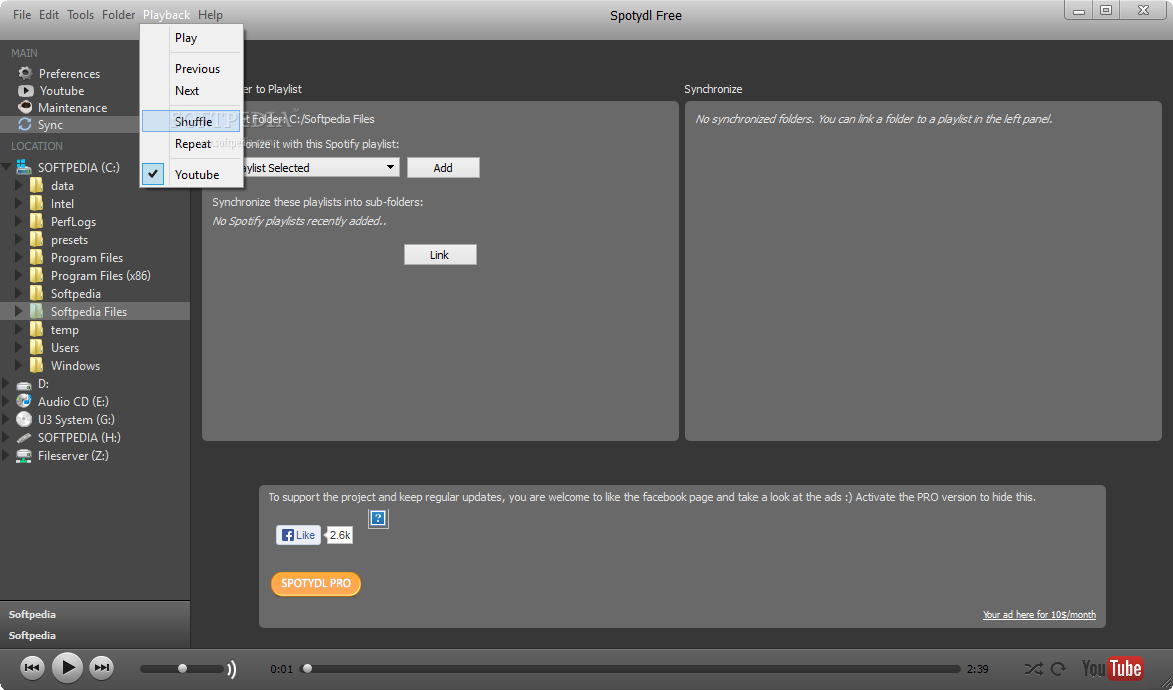
Task: Click the Add button beside playlist dropdown
Action: tap(443, 168)
